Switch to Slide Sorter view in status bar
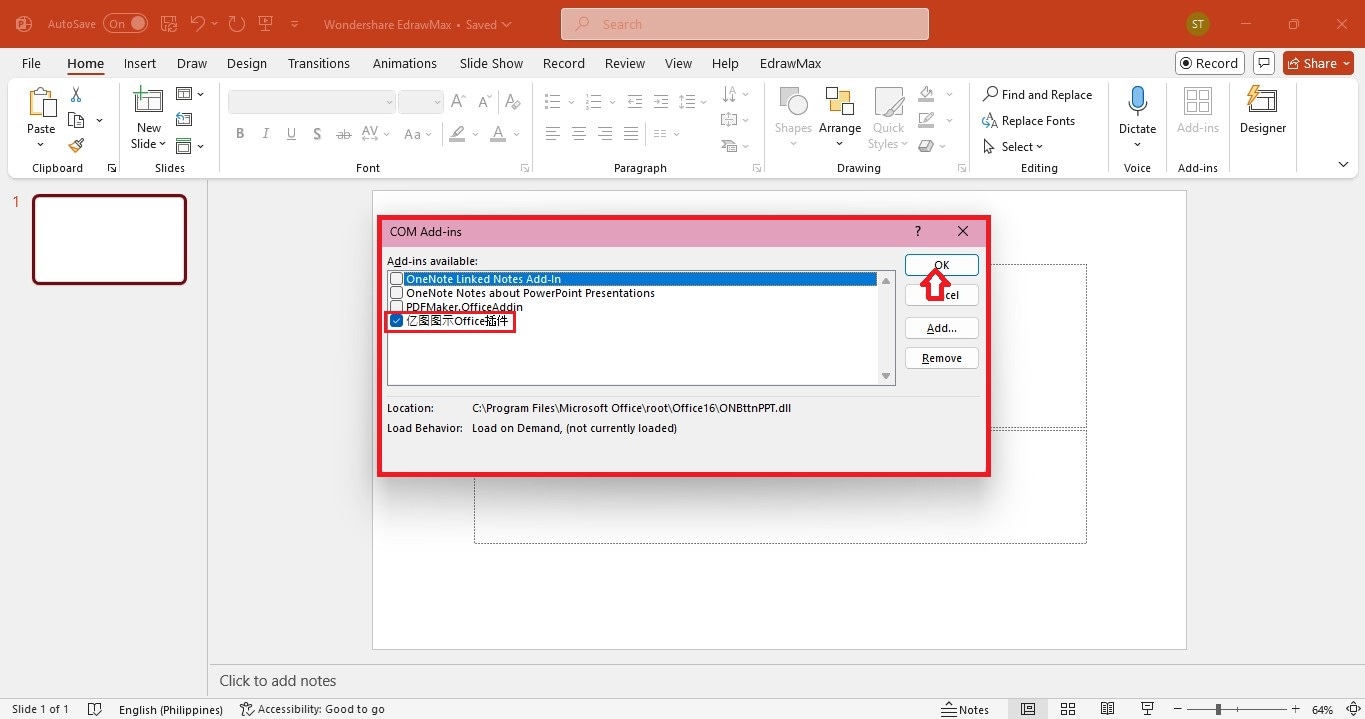Image resolution: width=1365 pixels, height=719 pixels. click(x=1068, y=709)
